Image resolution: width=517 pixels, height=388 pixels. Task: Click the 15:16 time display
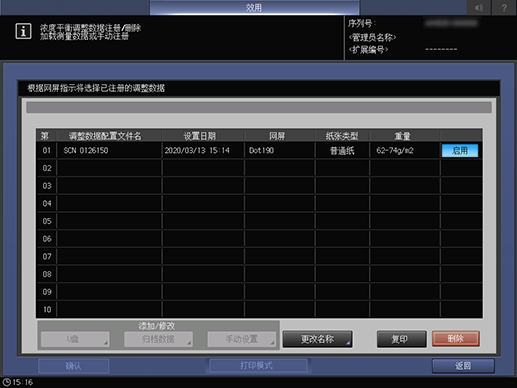pyautogui.click(x=23, y=382)
